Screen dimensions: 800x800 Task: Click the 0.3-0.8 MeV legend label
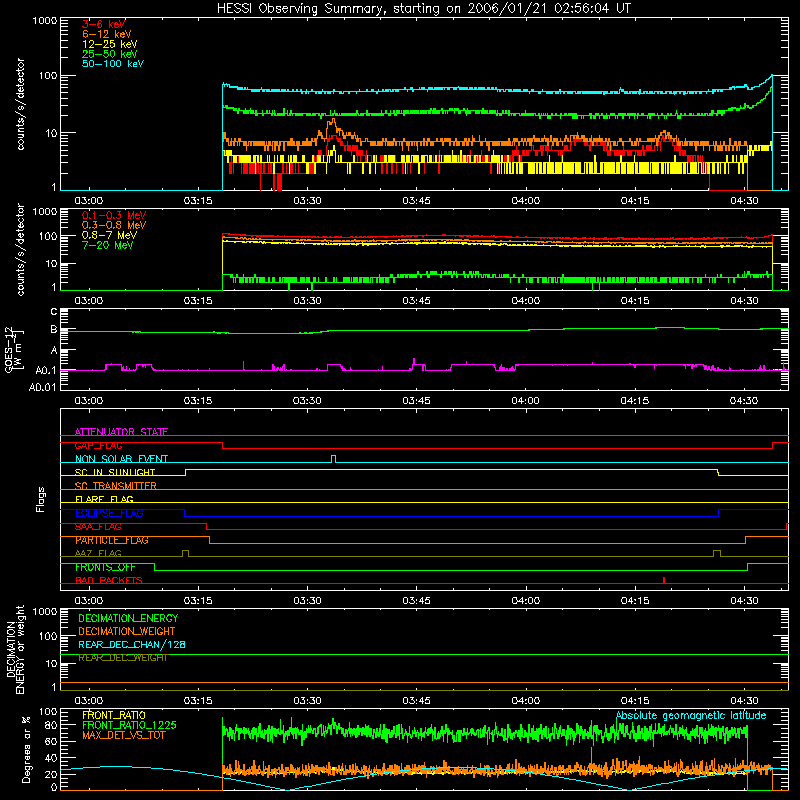(114, 225)
